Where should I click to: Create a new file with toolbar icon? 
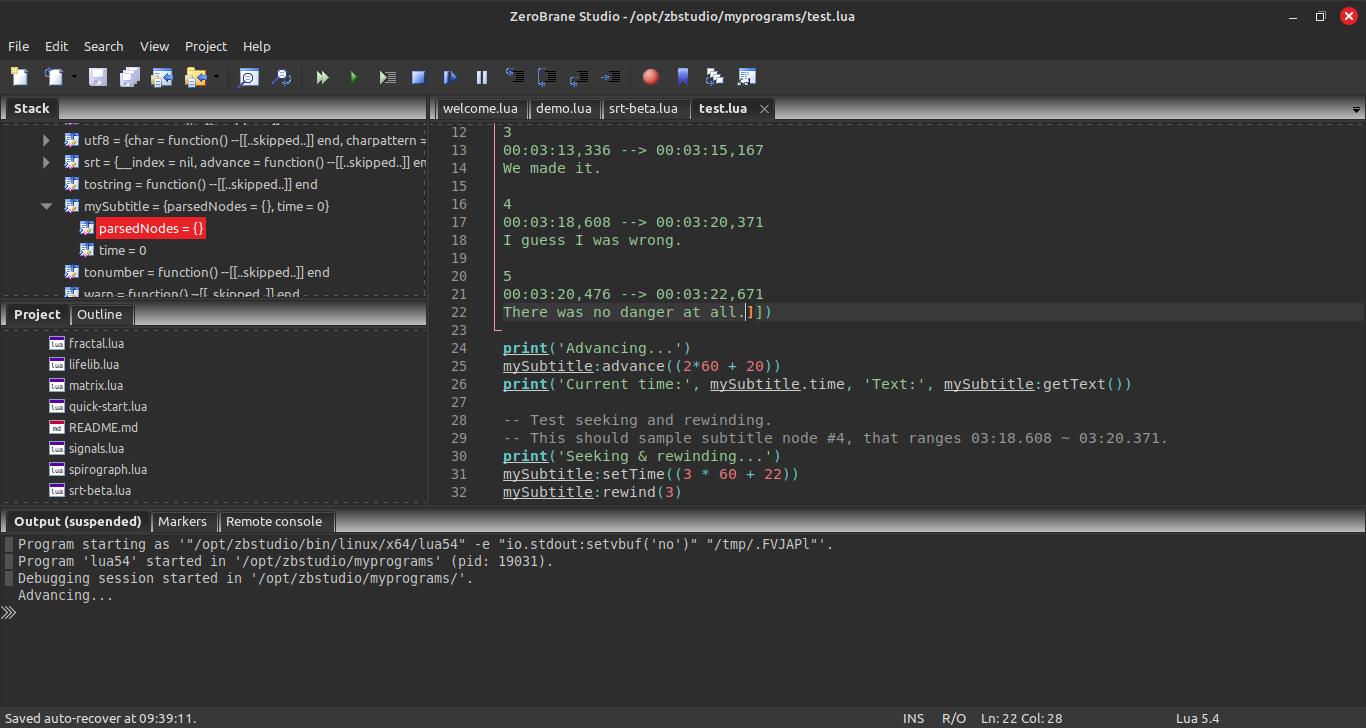19,76
